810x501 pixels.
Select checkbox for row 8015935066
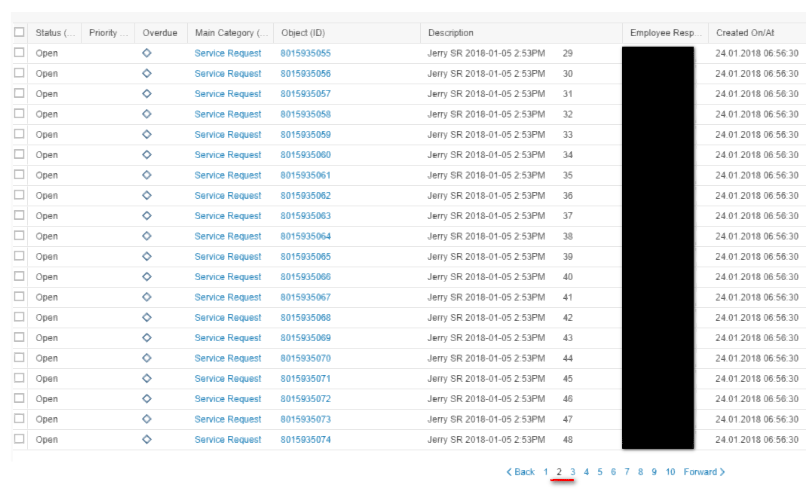[x=19, y=276]
